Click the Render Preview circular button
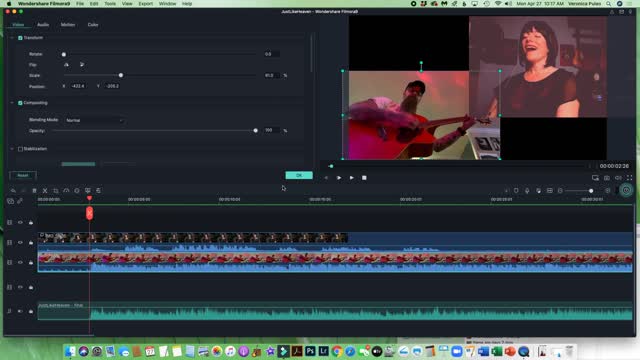Screen dimensions: 640x360 tap(626, 190)
